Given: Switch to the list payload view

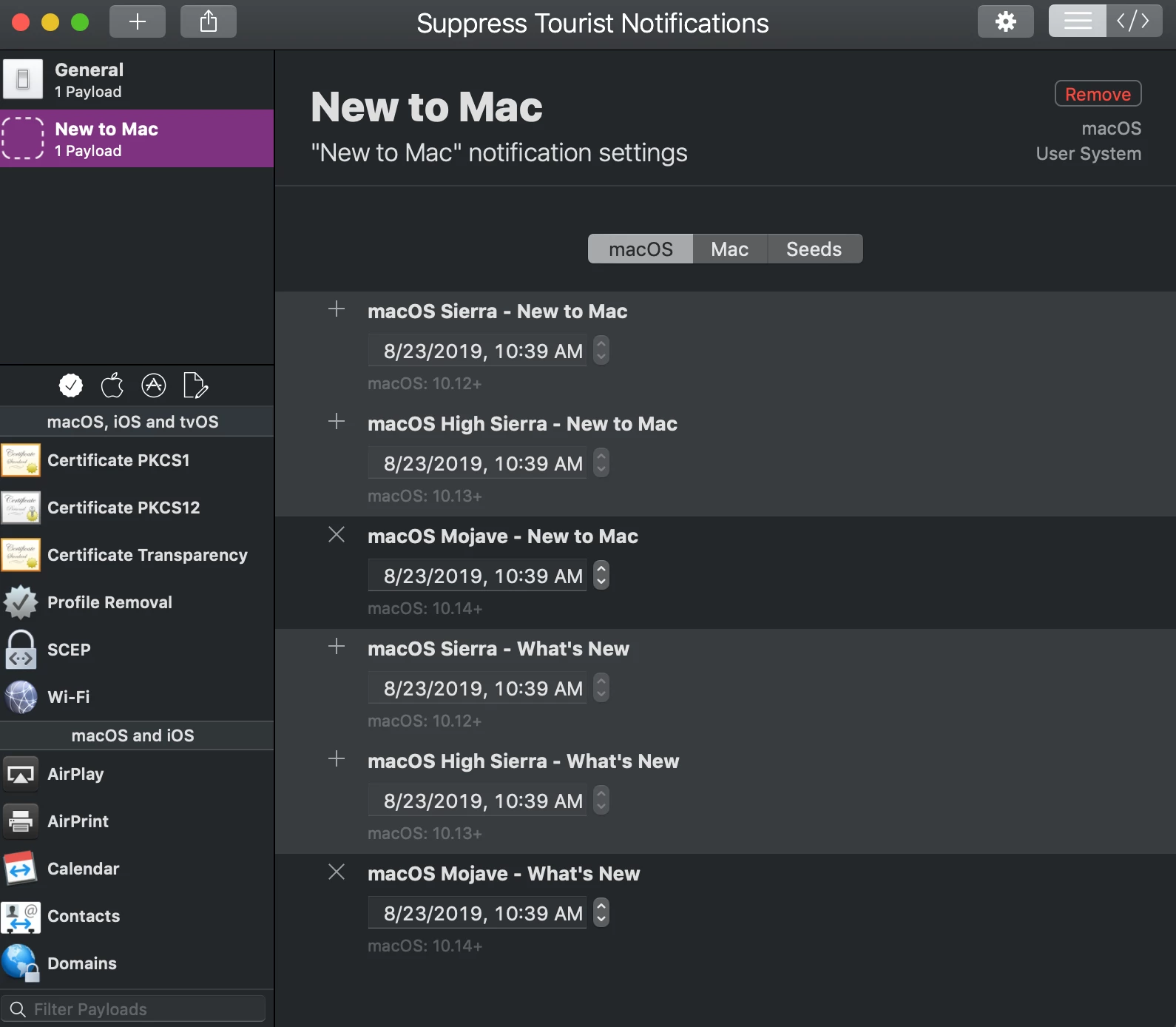Looking at the screenshot, I should [1078, 21].
